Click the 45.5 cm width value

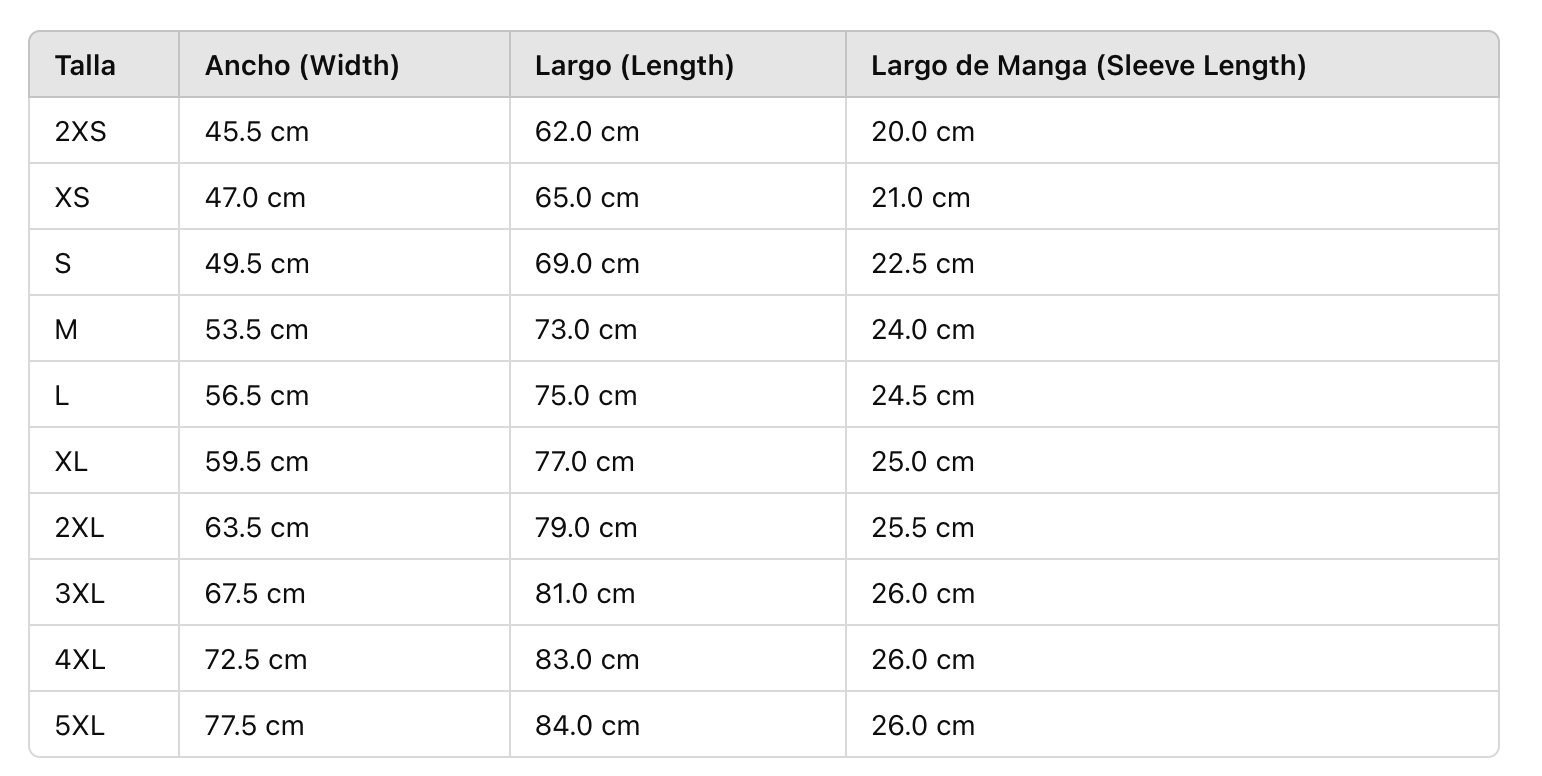(257, 132)
